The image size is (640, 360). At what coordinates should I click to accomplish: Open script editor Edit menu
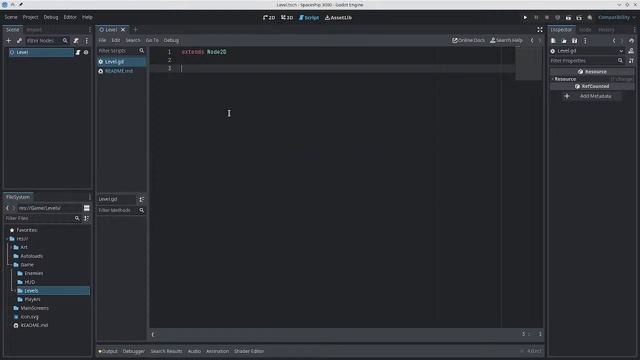pos(116,40)
